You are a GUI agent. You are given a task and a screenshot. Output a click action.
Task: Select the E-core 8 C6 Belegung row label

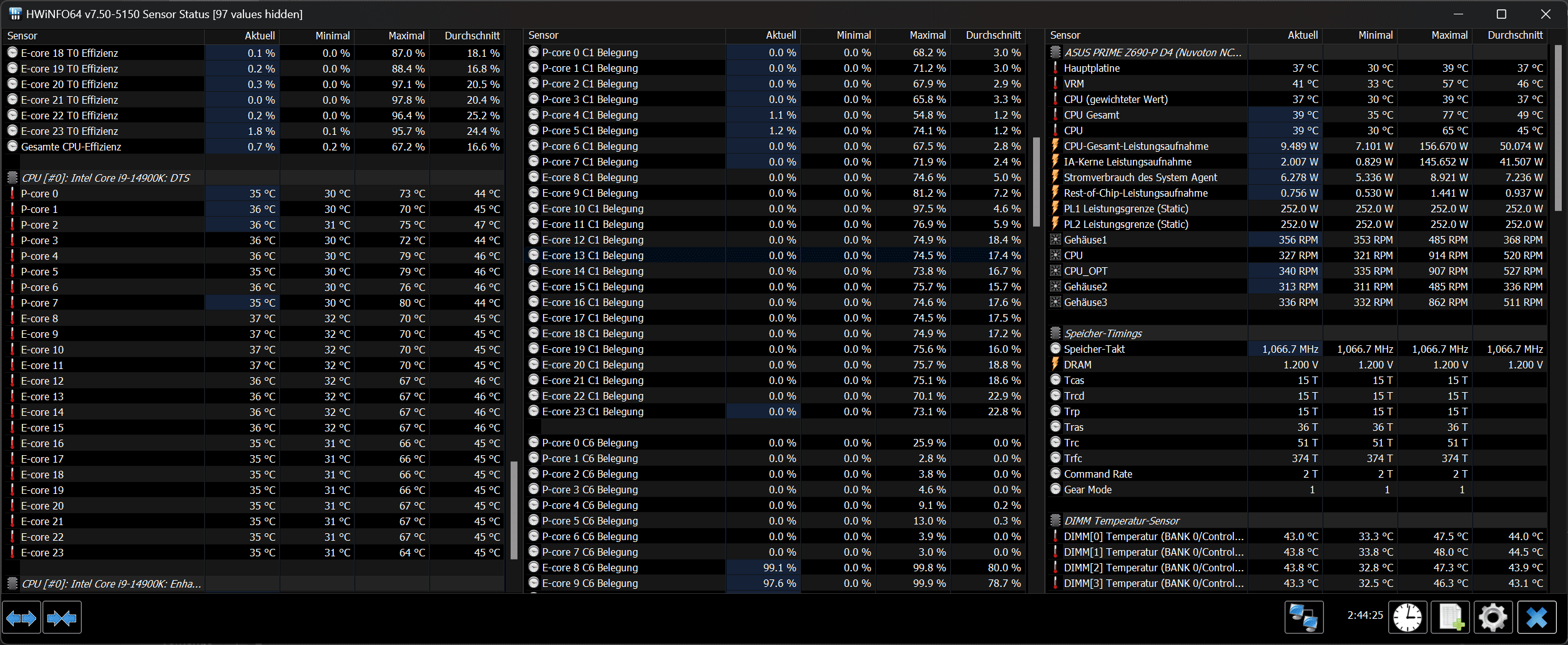tap(590, 568)
